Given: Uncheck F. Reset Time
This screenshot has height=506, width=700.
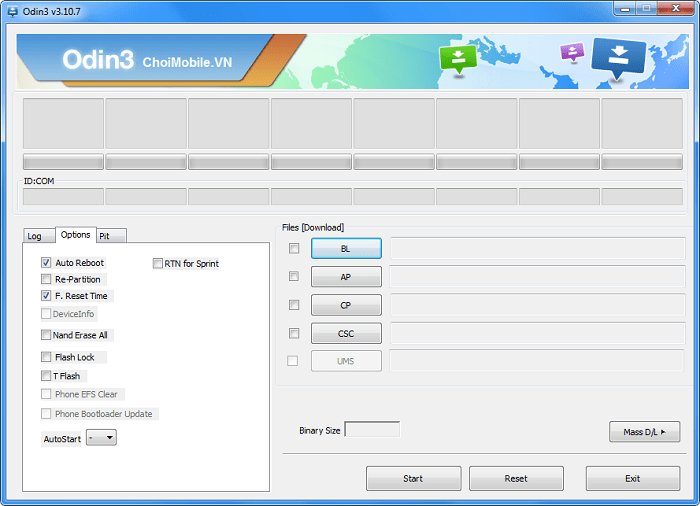Looking at the screenshot, I should point(46,296).
